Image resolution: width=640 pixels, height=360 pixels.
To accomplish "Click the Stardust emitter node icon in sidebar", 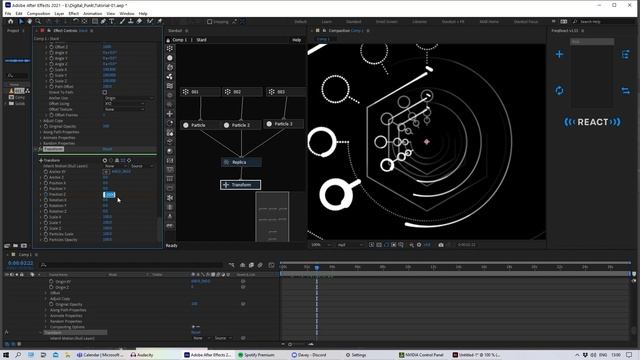I will [x=170, y=49].
